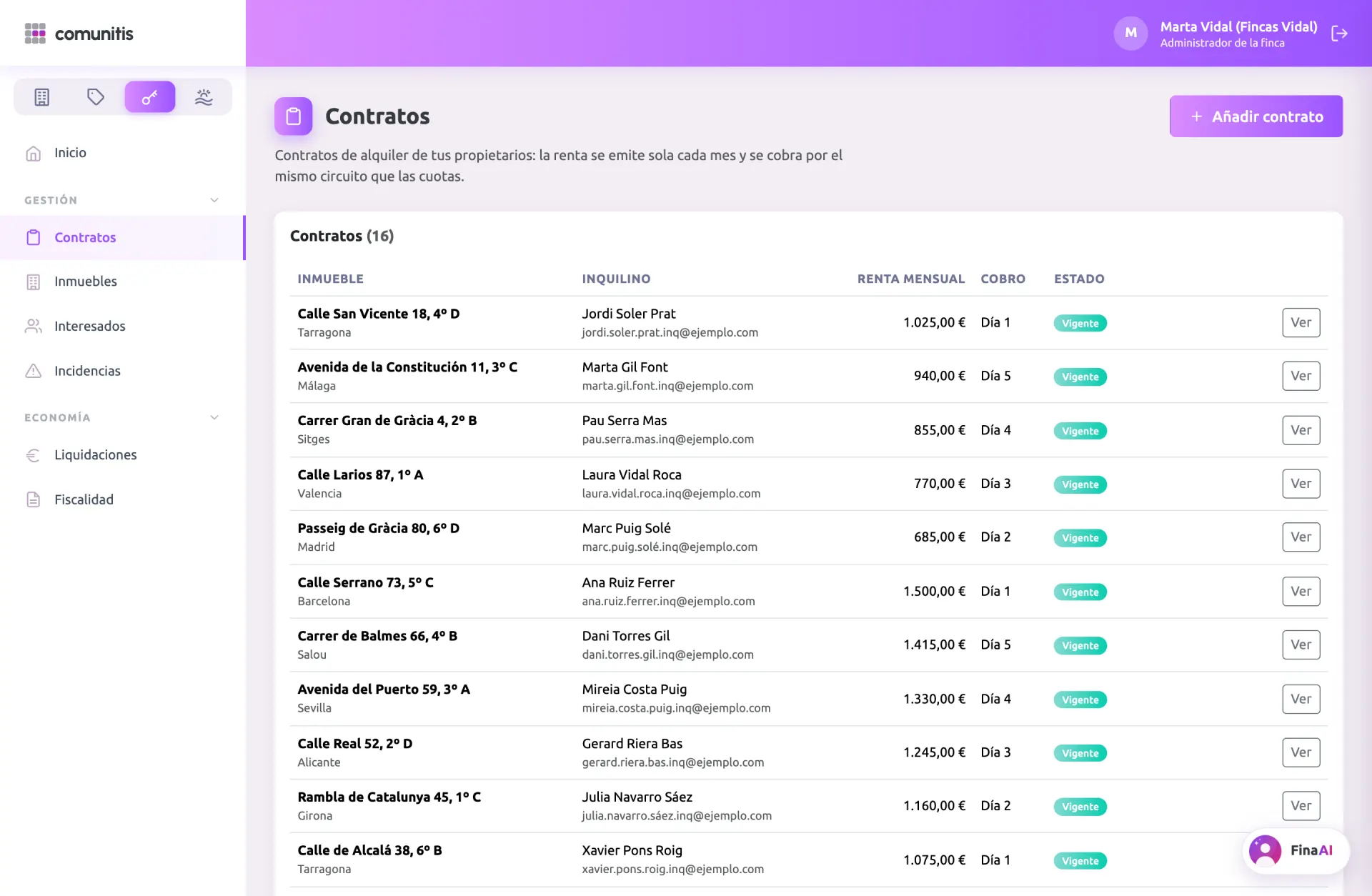Image resolution: width=1372 pixels, height=896 pixels.
Task: Open the swimming waves module icon
Action: [x=204, y=97]
